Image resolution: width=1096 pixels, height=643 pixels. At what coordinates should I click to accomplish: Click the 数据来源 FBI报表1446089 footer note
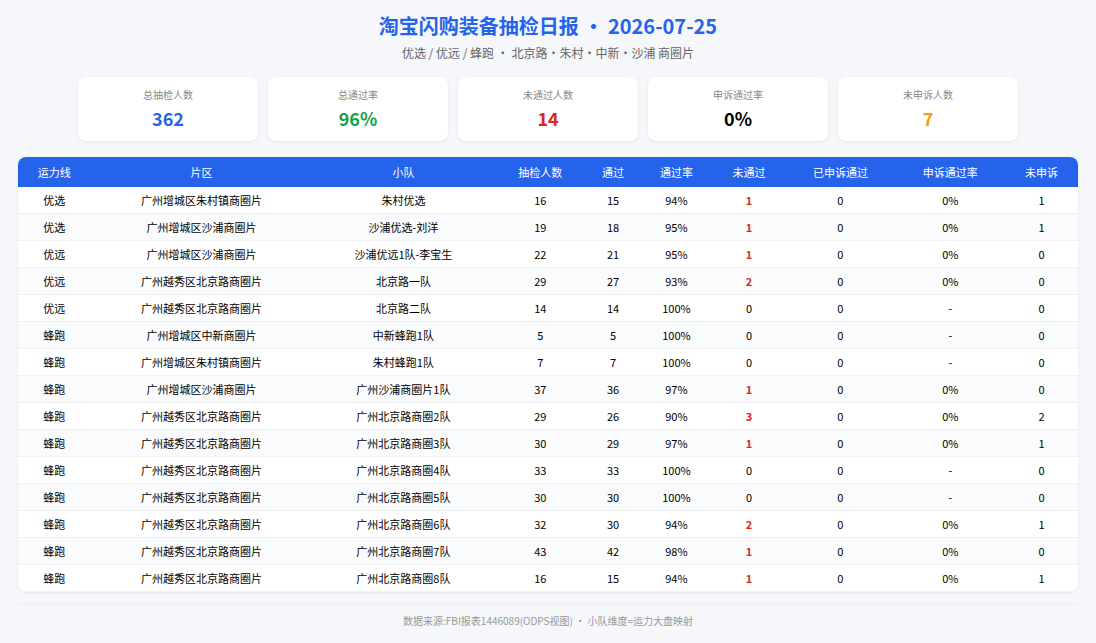[x=548, y=621]
